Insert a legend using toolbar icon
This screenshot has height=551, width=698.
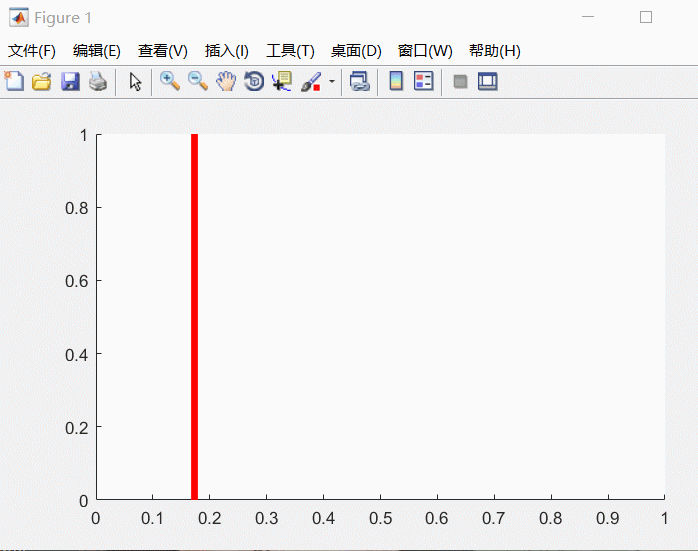(423, 81)
